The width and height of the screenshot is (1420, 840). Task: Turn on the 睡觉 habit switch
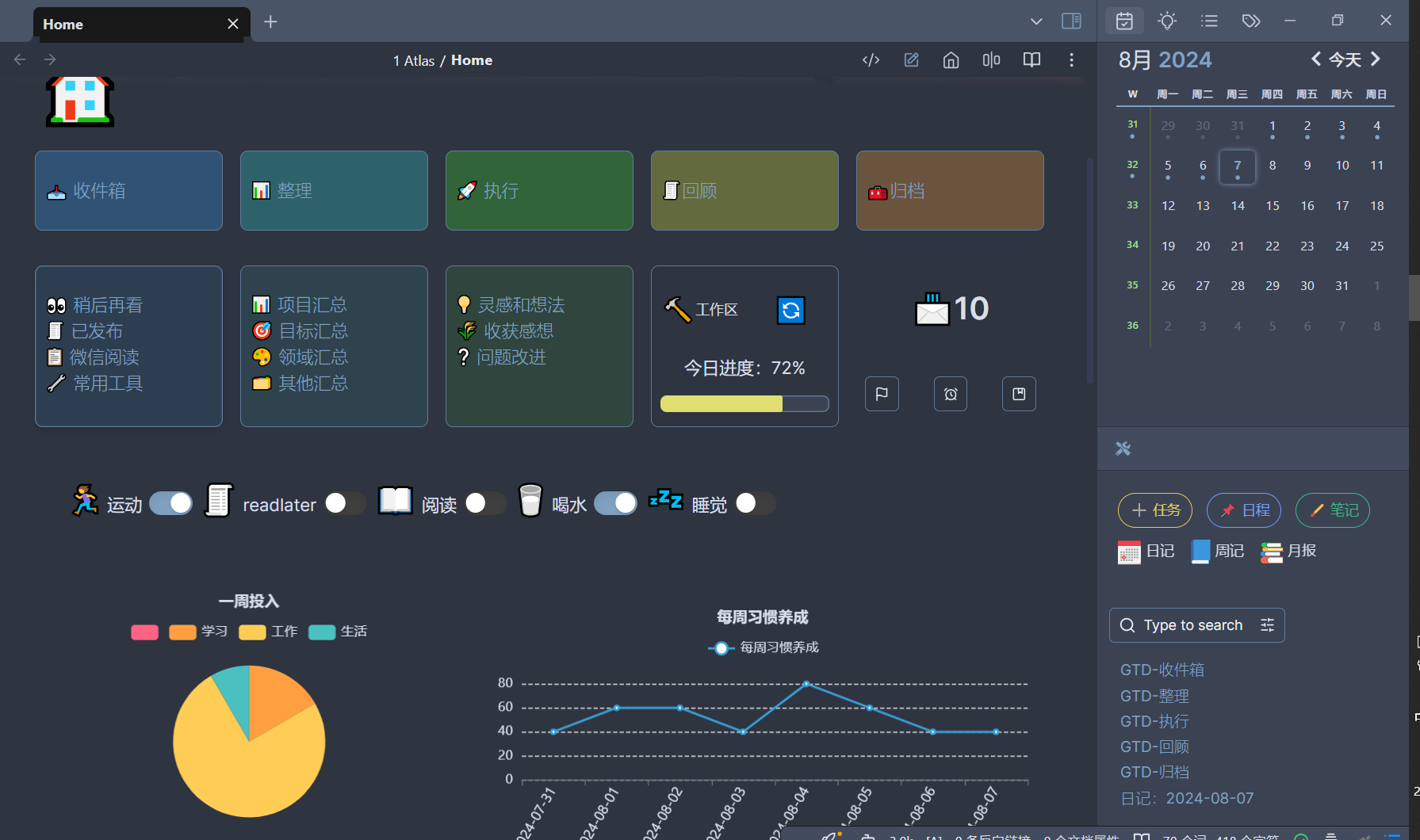756,503
